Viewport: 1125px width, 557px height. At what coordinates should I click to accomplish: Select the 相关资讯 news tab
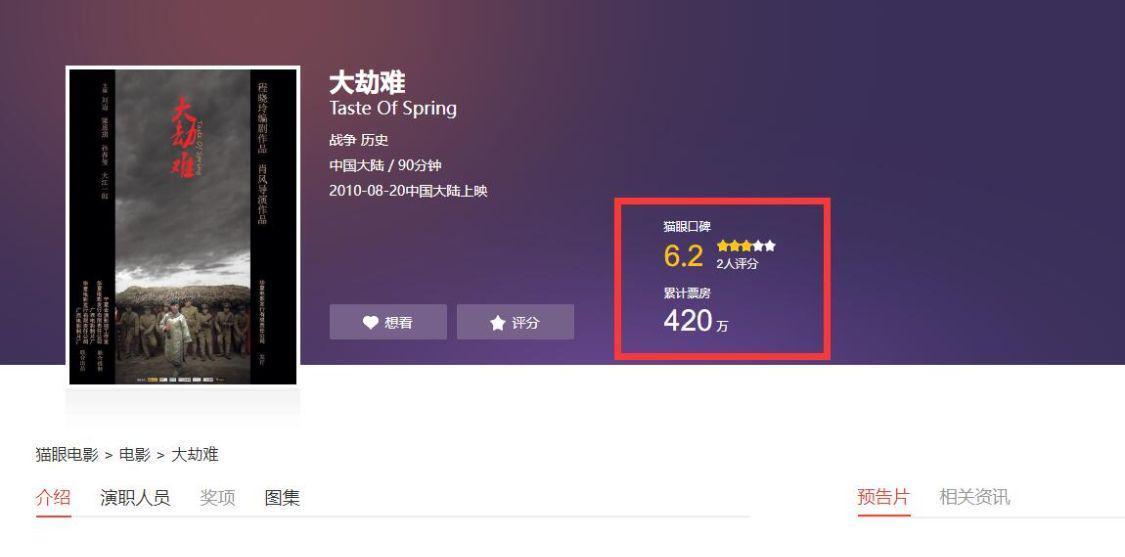tap(974, 497)
